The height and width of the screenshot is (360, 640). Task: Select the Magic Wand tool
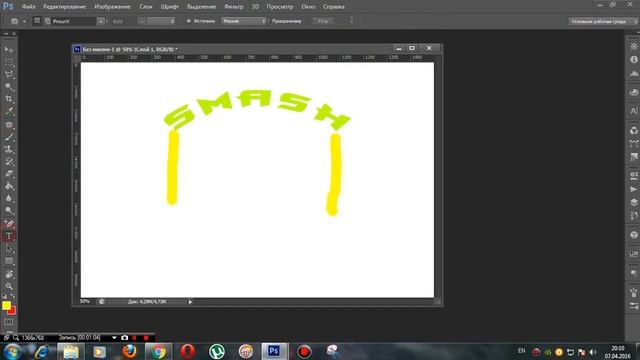[9, 87]
